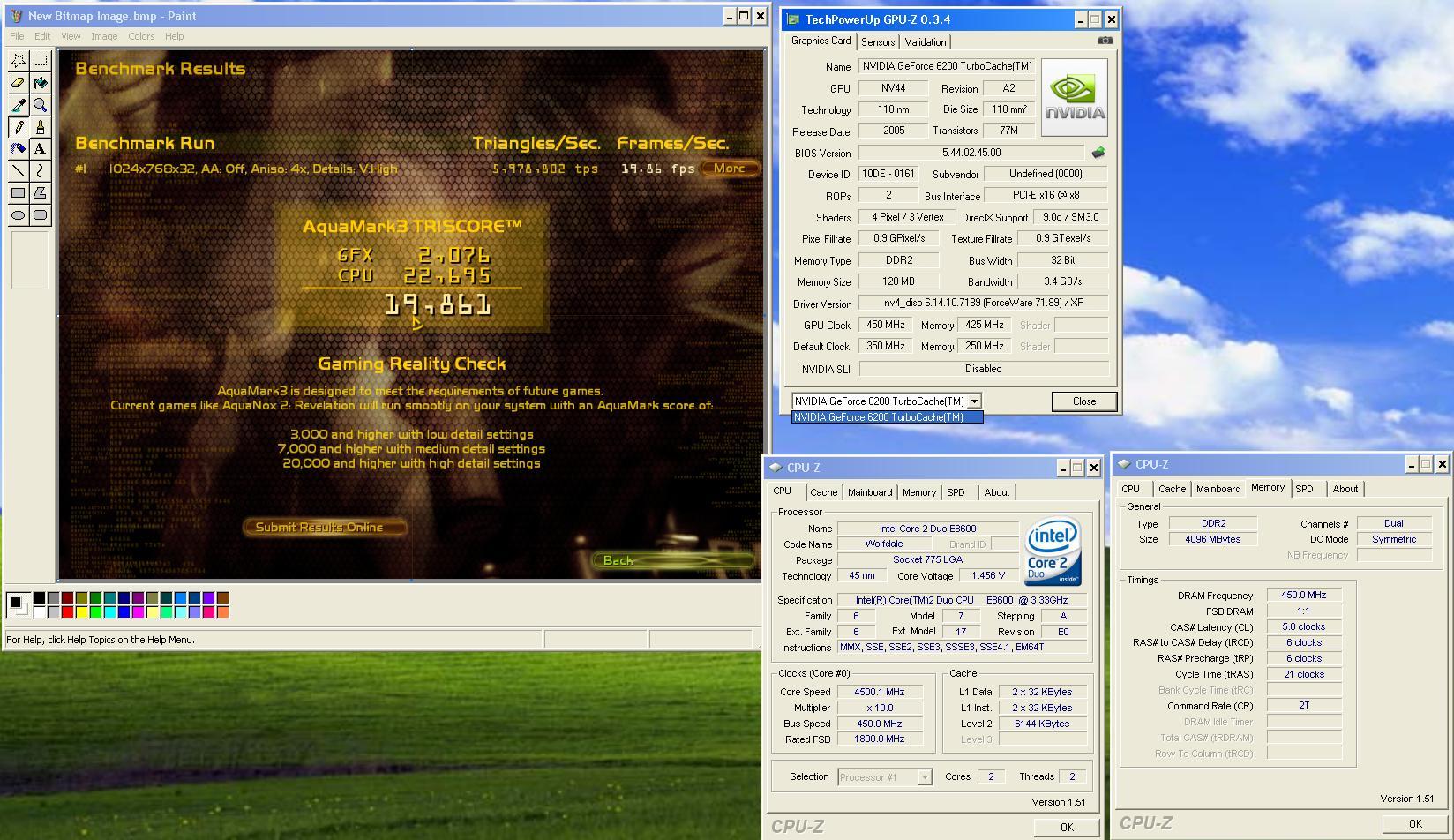Open the Edit menu in Paint
Viewport: 1454px width, 840px height.
(x=42, y=36)
